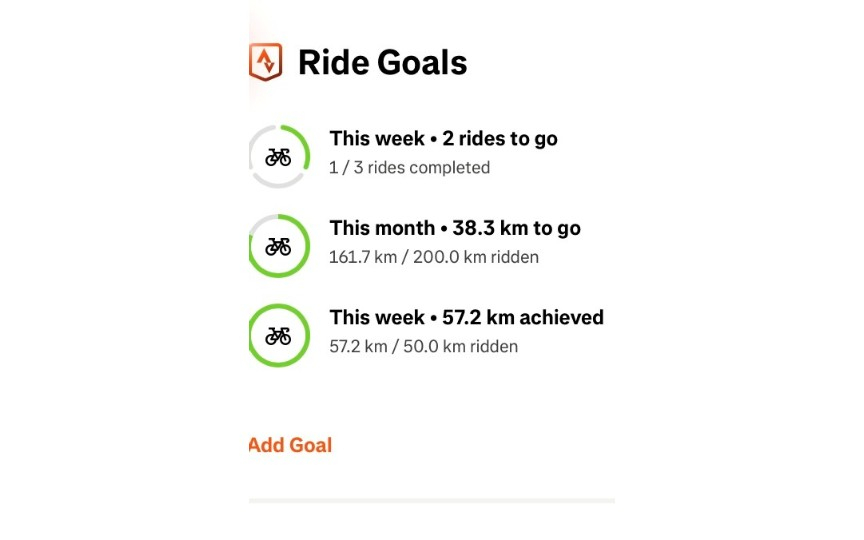Click the Strava logo beside Ride Goals

[266, 62]
